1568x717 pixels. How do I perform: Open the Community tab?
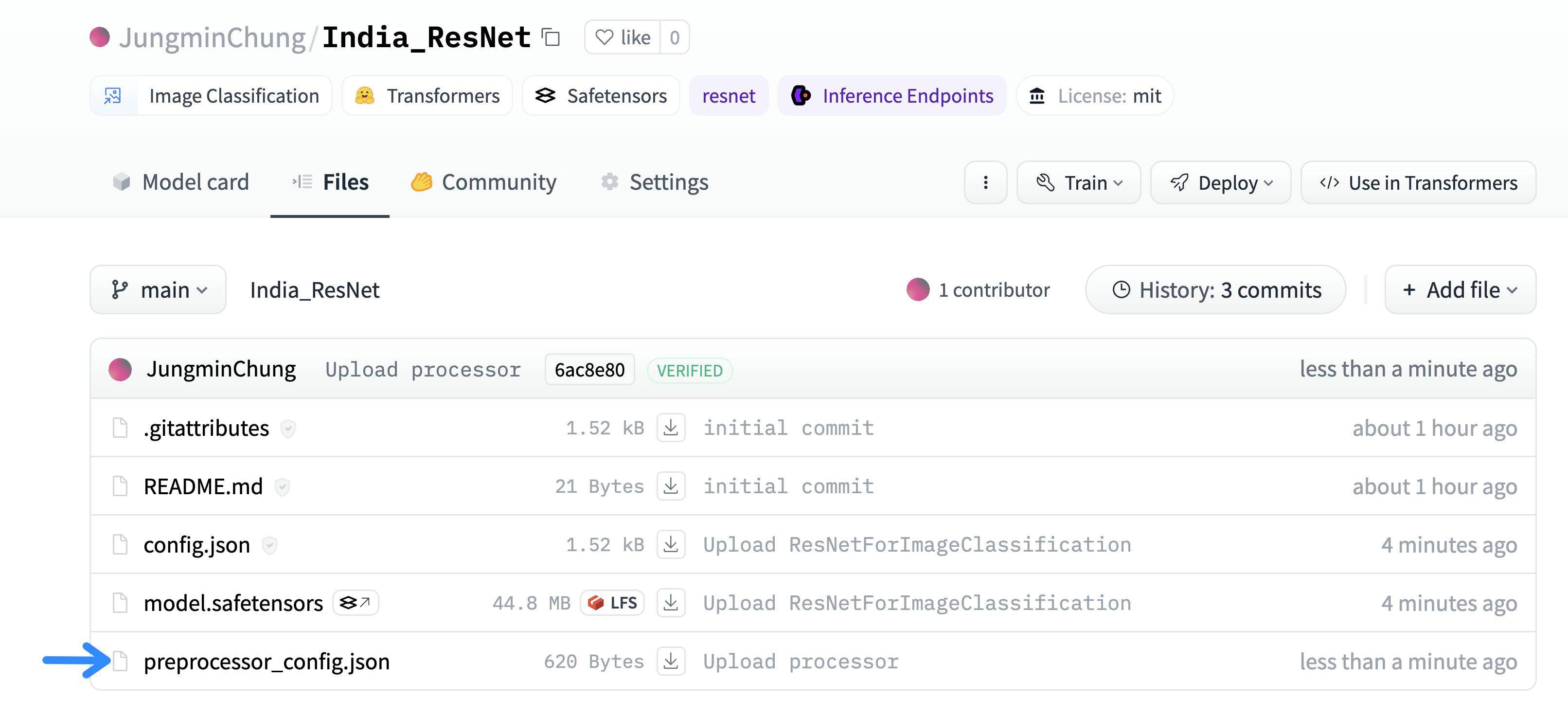pyautogui.click(x=484, y=182)
